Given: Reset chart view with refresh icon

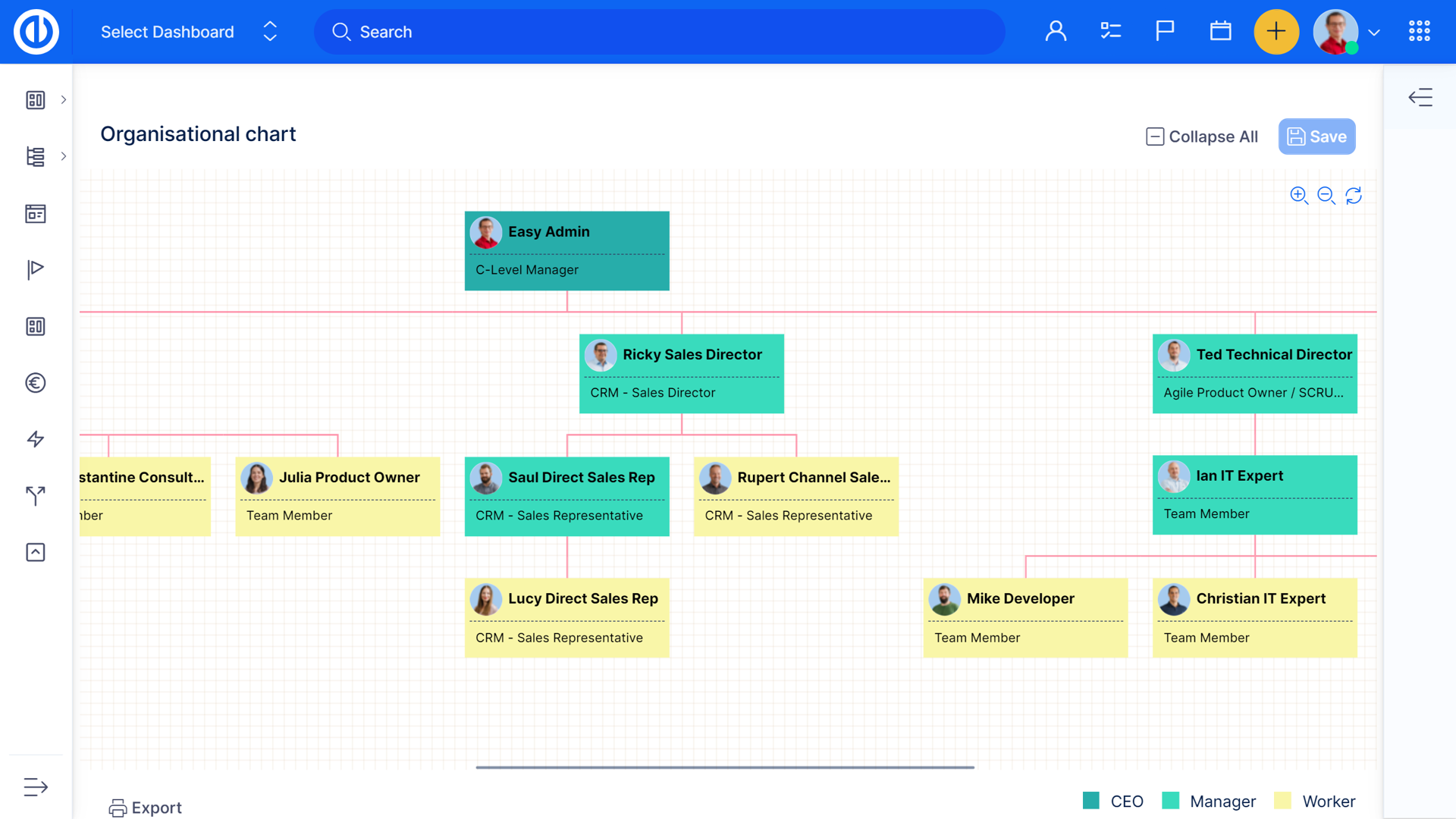Looking at the screenshot, I should (x=1354, y=196).
